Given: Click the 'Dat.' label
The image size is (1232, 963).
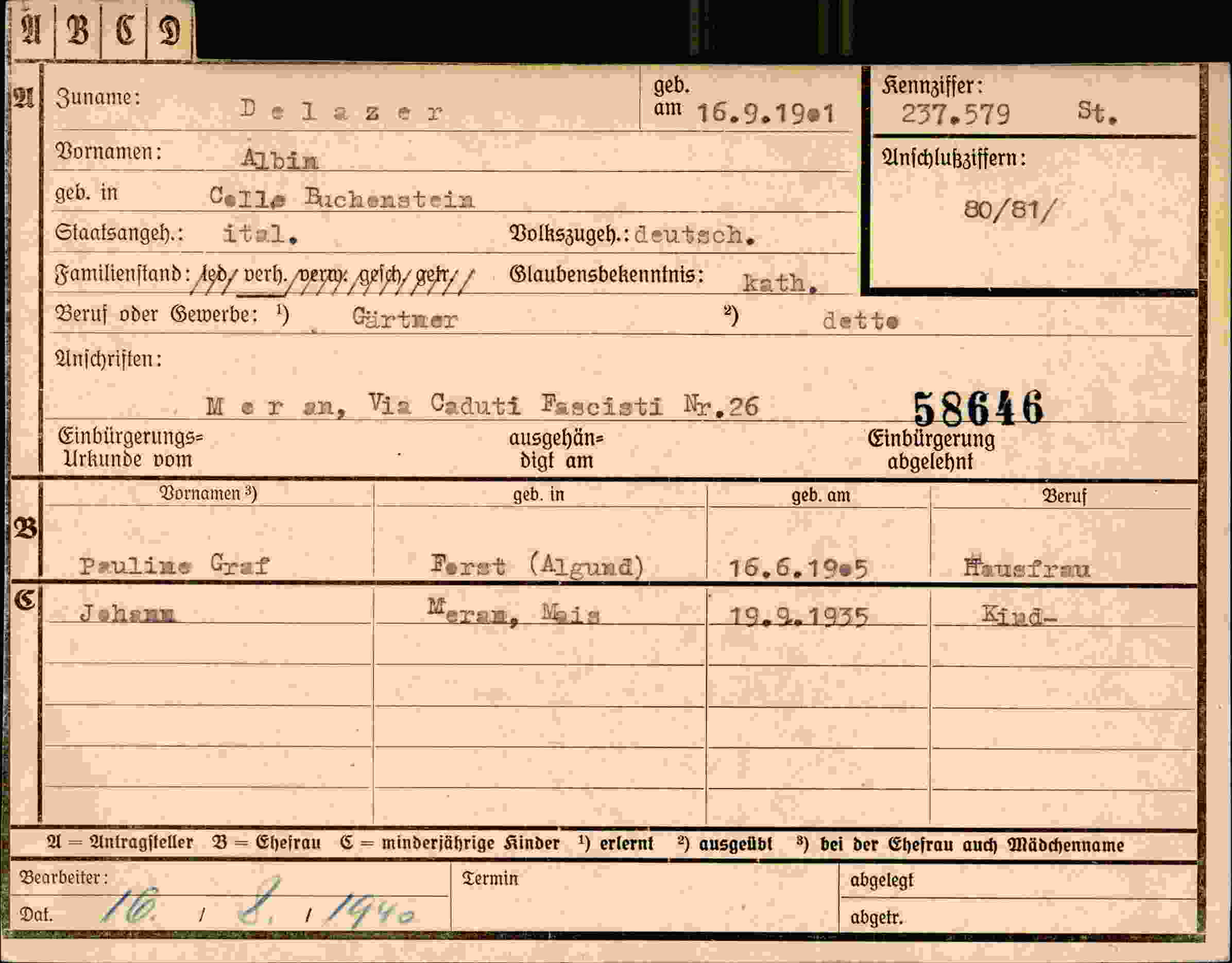Looking at the screenshot, I should click(37, 915).
